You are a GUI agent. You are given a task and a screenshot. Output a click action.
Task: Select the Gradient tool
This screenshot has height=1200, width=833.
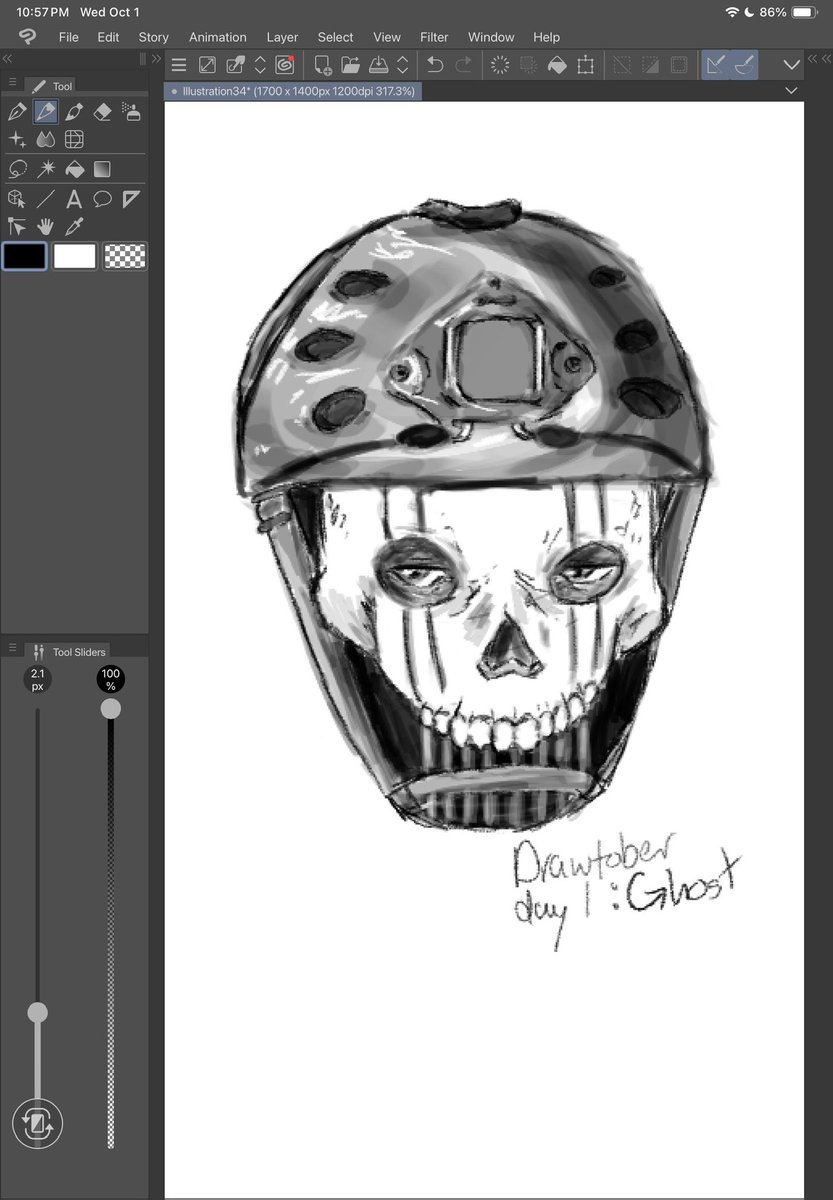coord(102,169)
